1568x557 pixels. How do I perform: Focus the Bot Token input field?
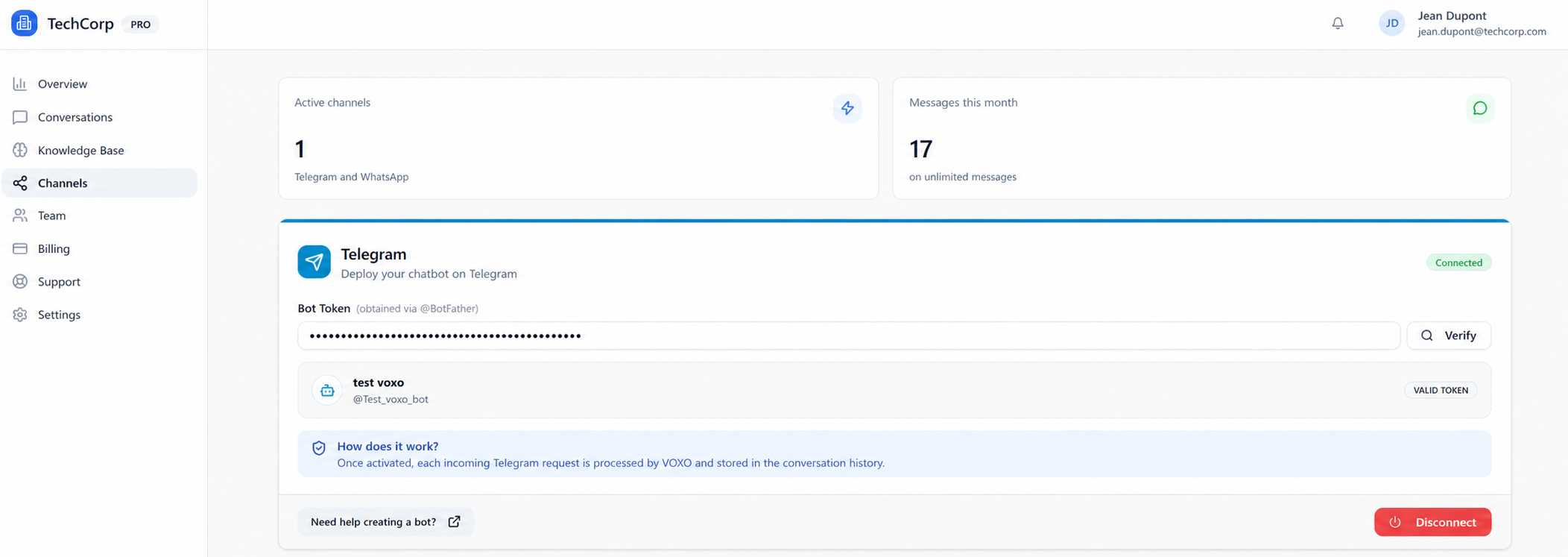click(x=849, y=336)
